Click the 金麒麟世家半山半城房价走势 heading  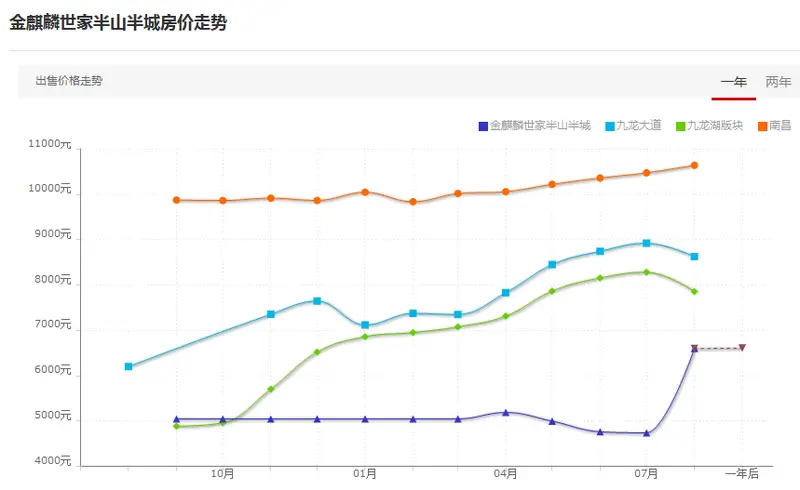point(118,23)
